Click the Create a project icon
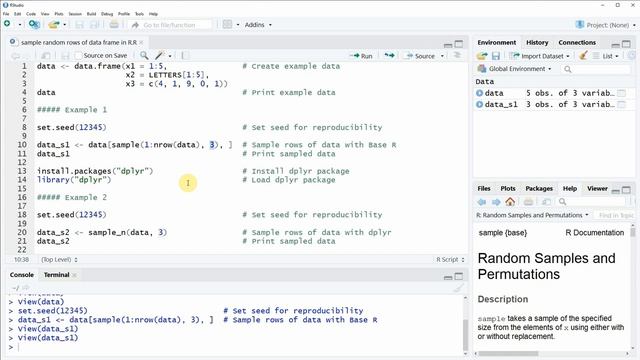This screenshot has height=360, width=640. pos(34,24)
